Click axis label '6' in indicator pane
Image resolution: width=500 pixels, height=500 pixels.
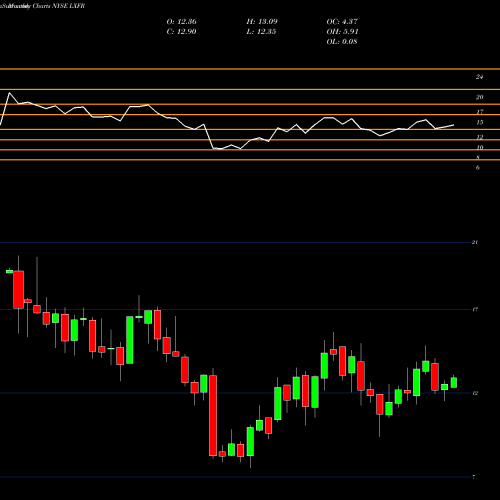[x=478, y=168]
